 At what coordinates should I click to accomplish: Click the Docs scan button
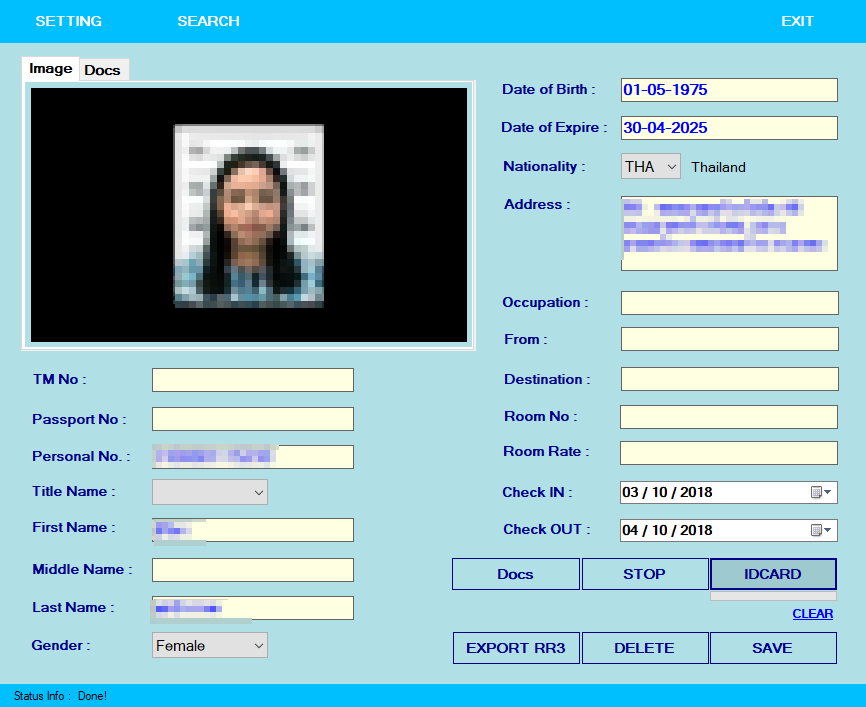pyautogui.click(x=516, y=574)
